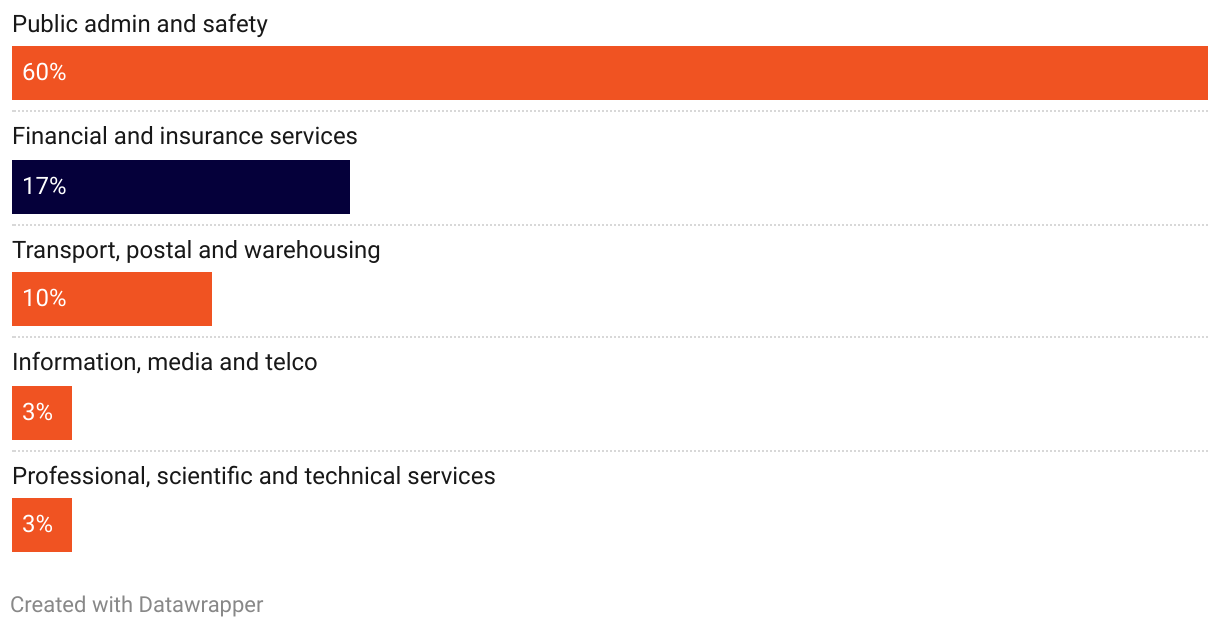Screen dimensions: 1220x628
Task: Open the 'Created with Datawrapper' link
Action: coord(137,605)
